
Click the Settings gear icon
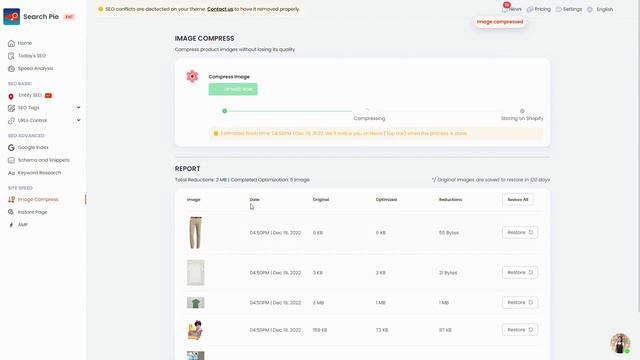[x=558, y=9]
